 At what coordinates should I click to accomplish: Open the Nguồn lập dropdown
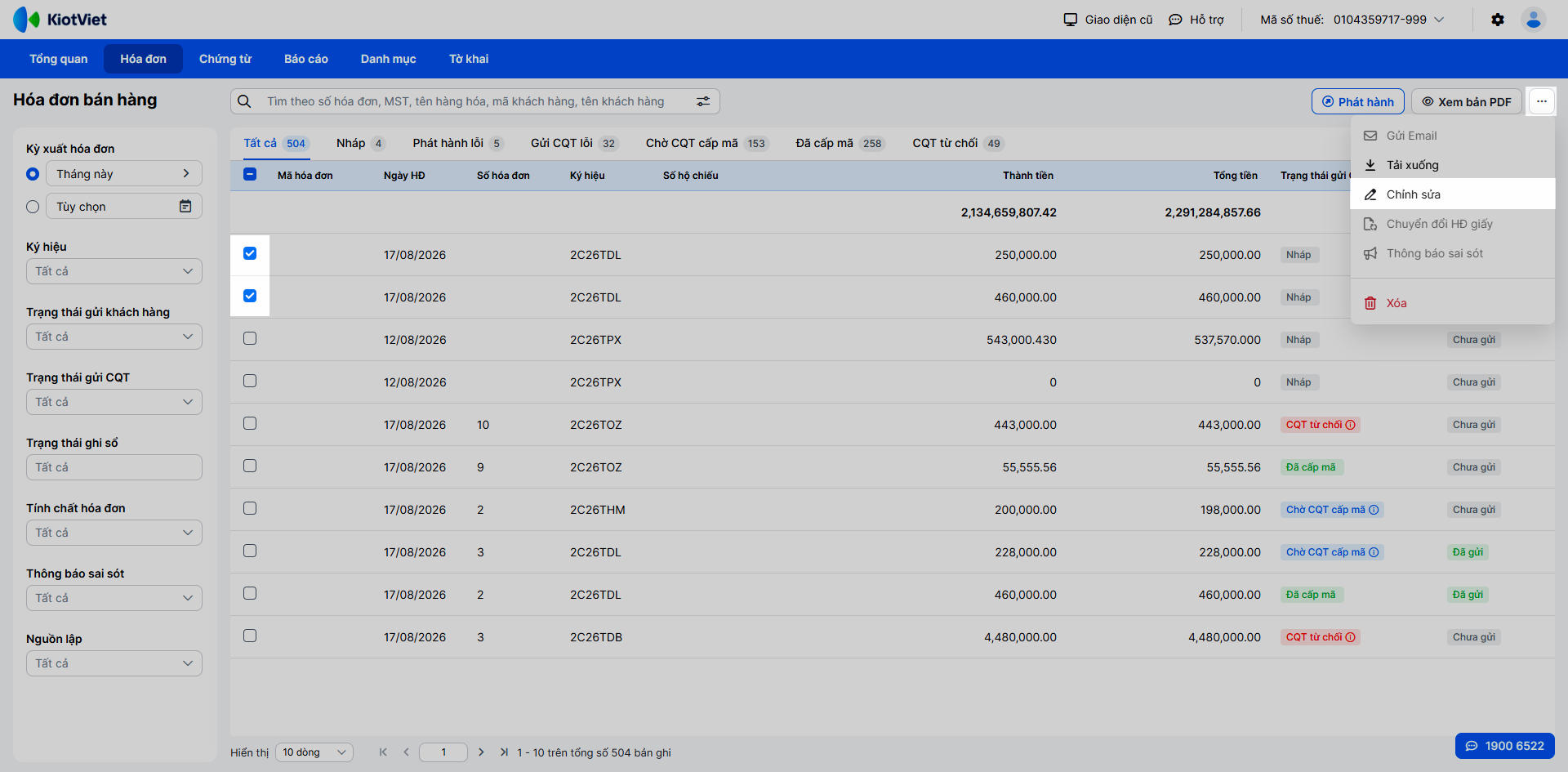tap(114, 663)
